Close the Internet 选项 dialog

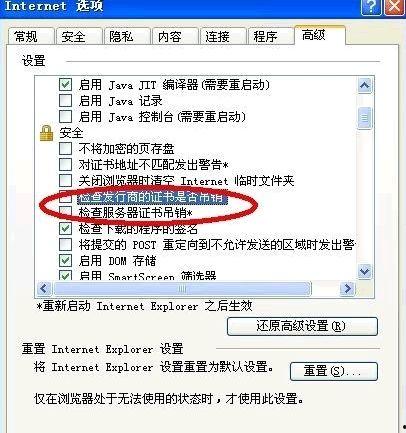click(394, 7)
